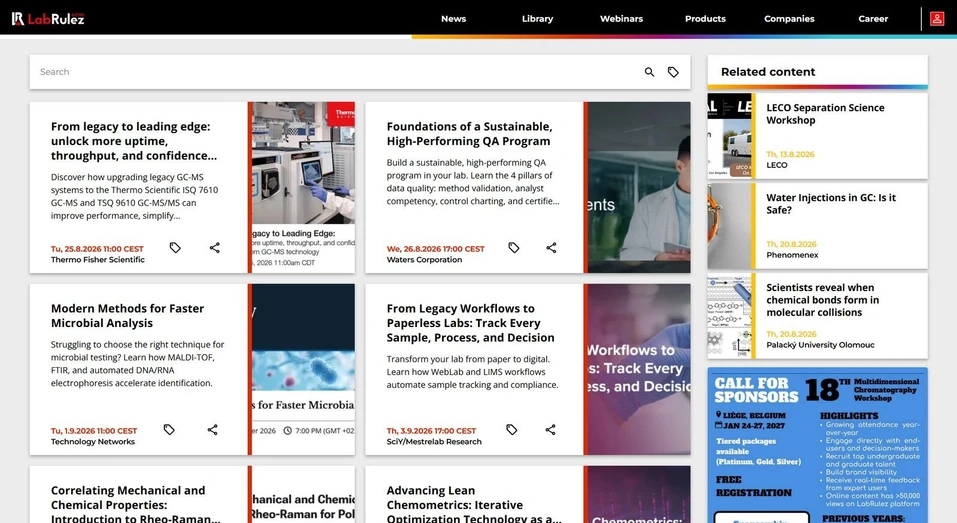Viewport: 957px width, 523px height.
Task: Click the 'Related content' heading
Action: point(768,72)
